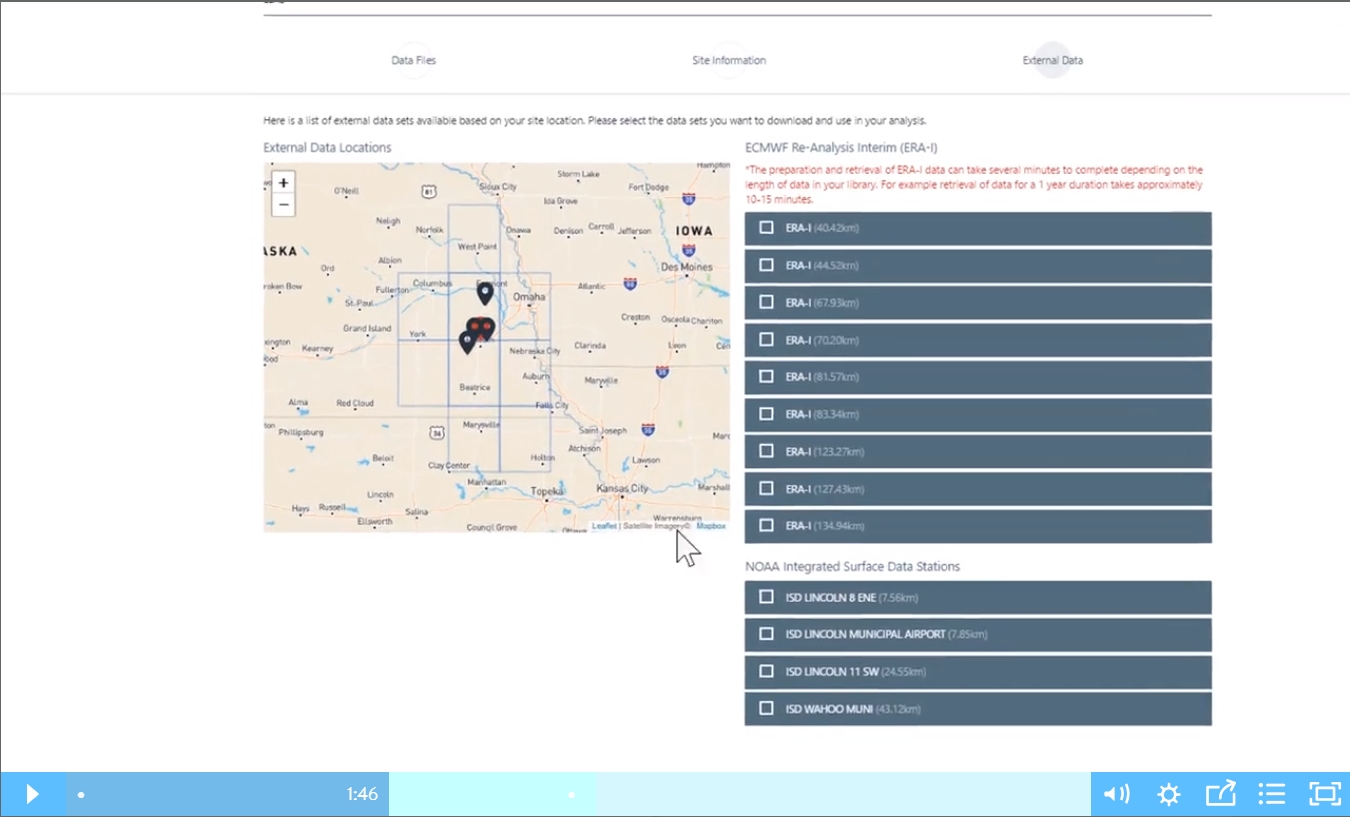Click Kansas City label on the map

click(x=621, y=488)
